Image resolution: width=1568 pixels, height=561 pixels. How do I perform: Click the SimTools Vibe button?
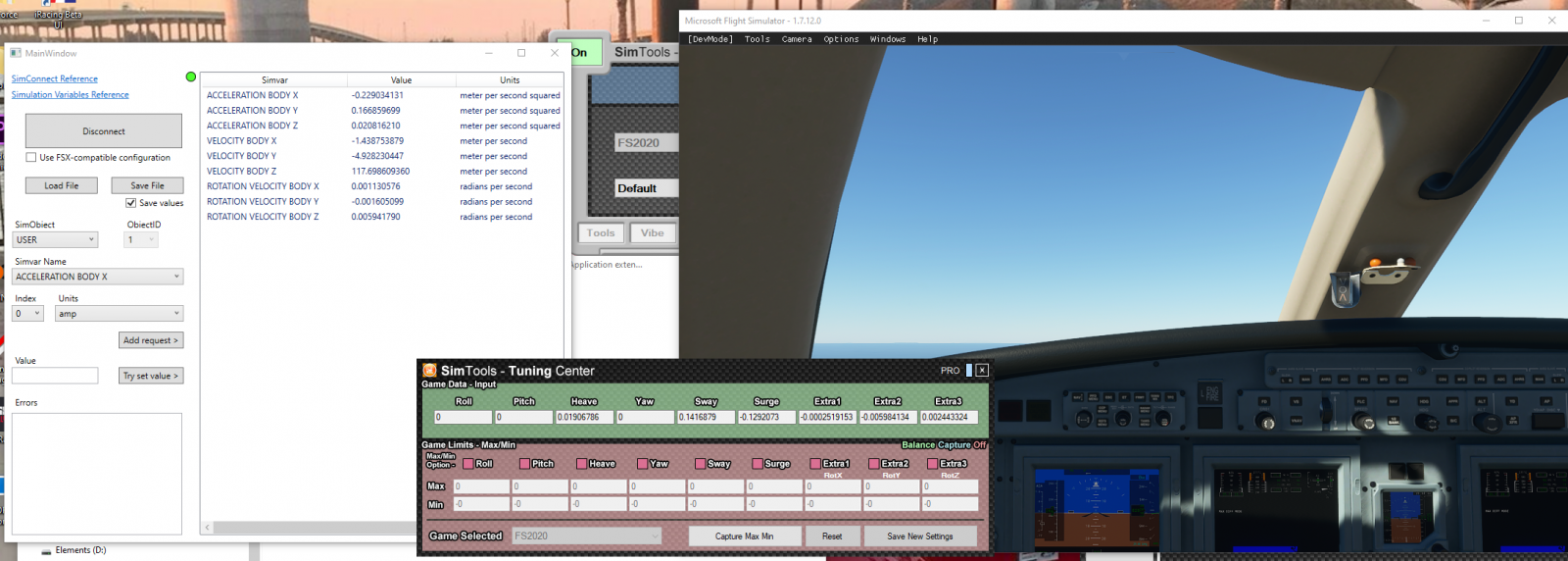[653, 233]
